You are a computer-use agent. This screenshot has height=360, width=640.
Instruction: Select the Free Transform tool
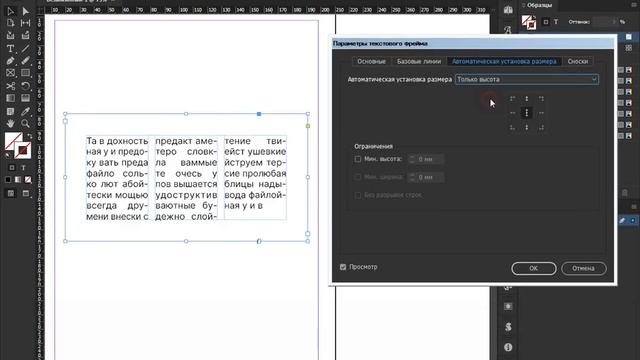click(x=25, y=86)
